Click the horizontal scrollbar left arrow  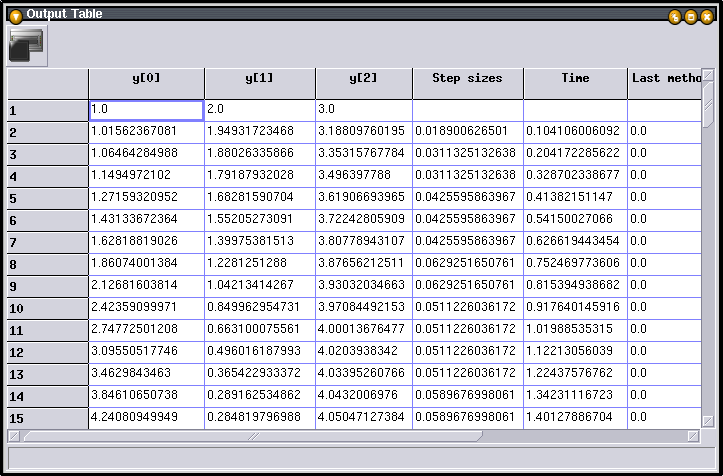point(14,436)
